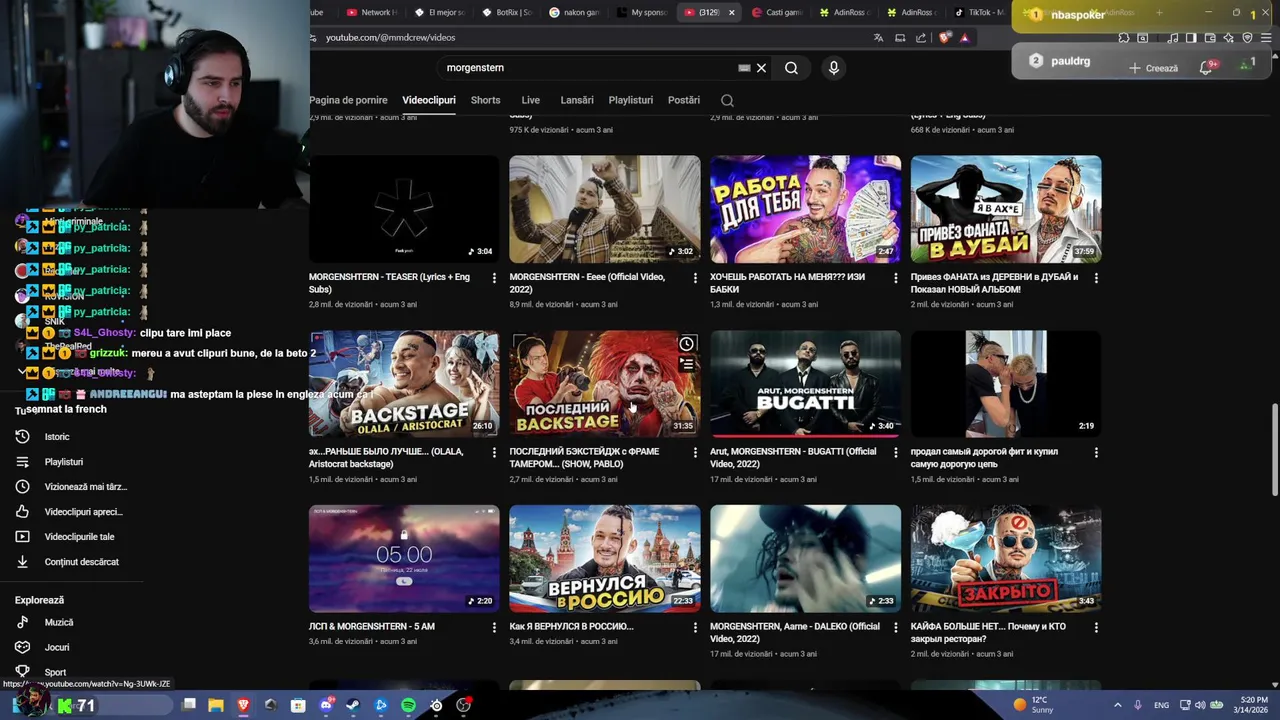Select the Videoclipuri channel tab
1280x720 pixels.
tap(428, 100)
